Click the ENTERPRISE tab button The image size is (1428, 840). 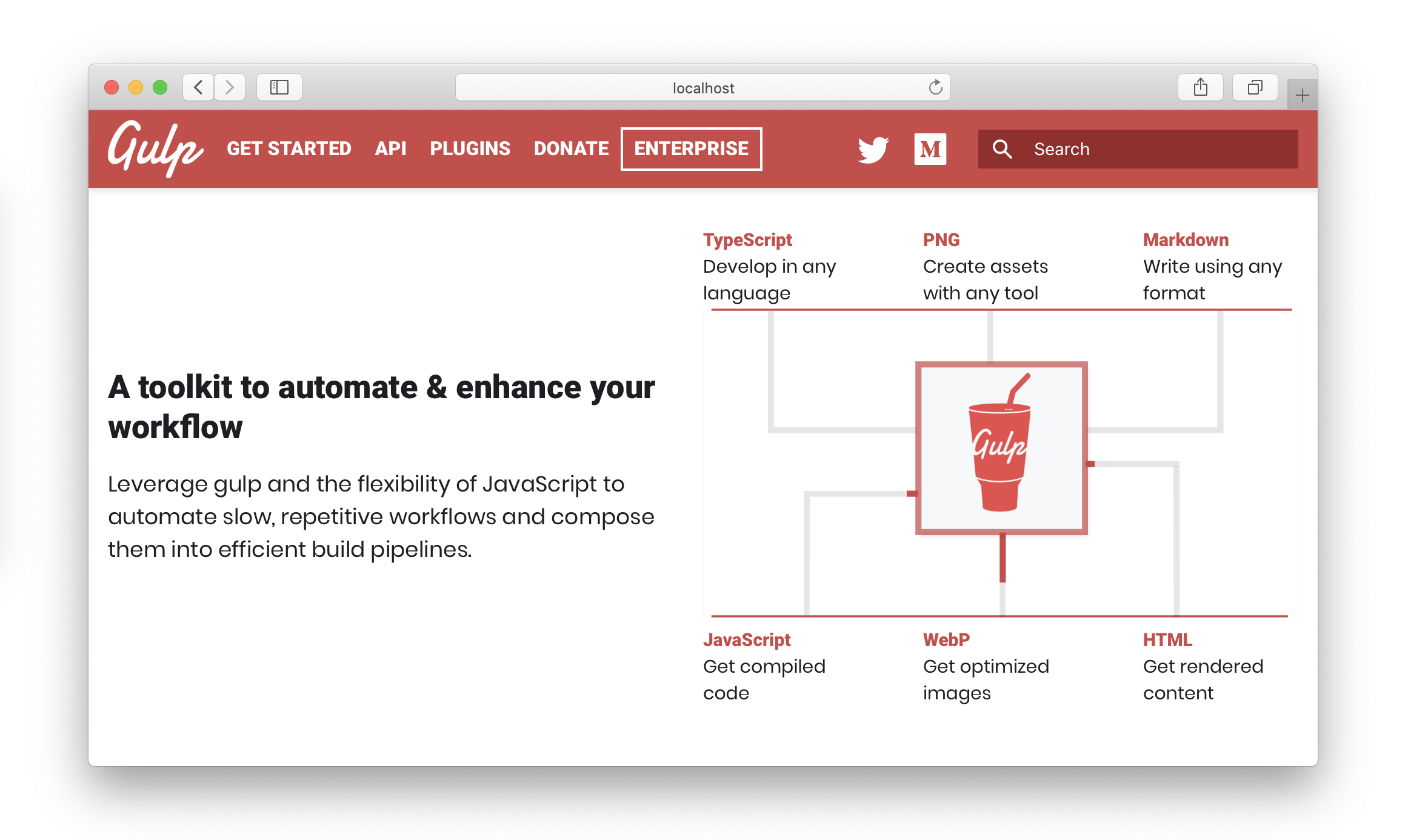[690, 148]
